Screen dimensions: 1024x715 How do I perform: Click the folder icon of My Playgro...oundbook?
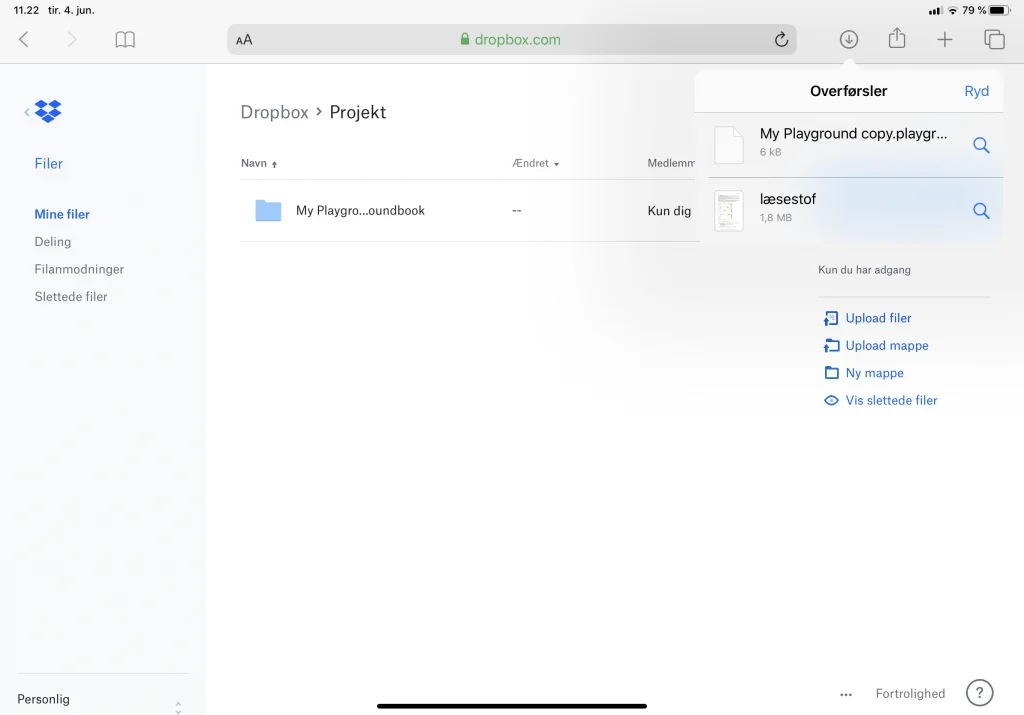click(x=268, y=210)
